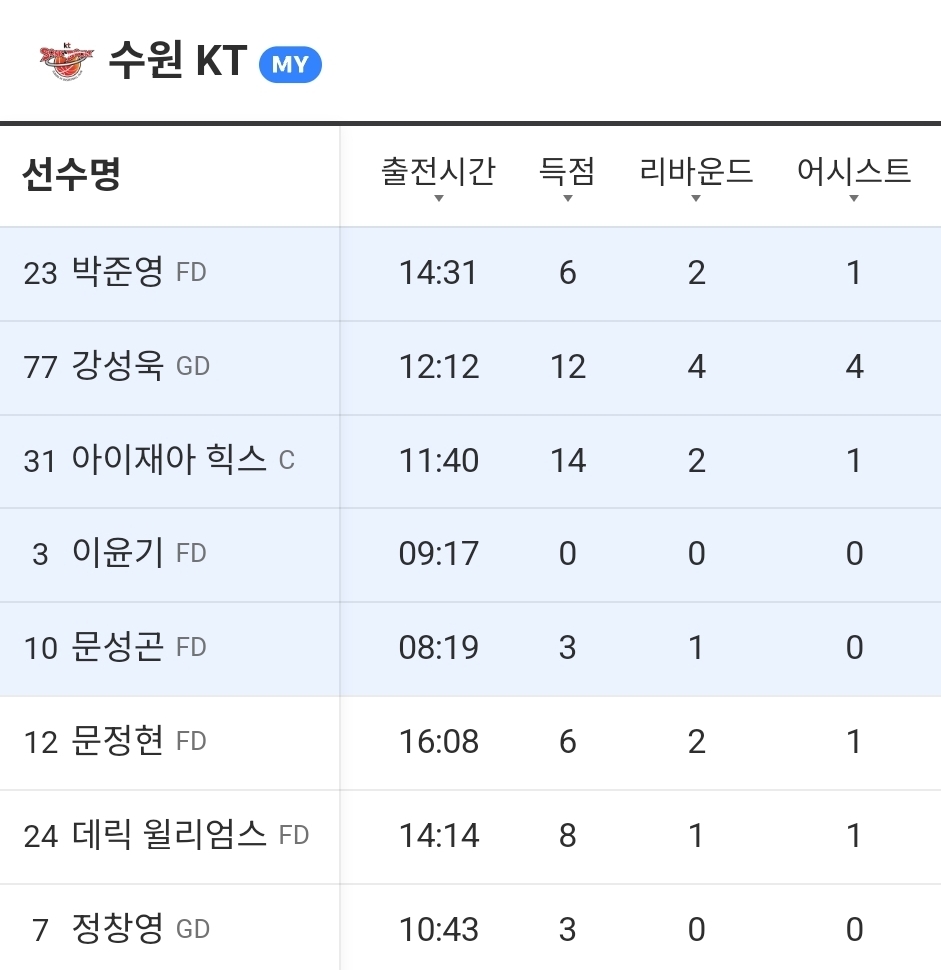Screen dimensions: 941x970
Task: Open player 문정현 profile
Action: click(x=118, y=741)
